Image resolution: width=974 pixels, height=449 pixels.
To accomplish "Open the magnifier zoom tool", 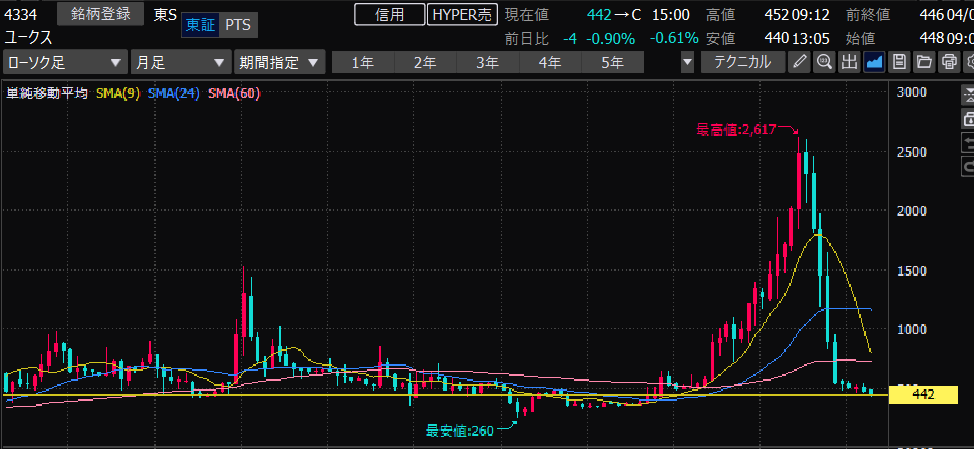I will pos(824,62).
